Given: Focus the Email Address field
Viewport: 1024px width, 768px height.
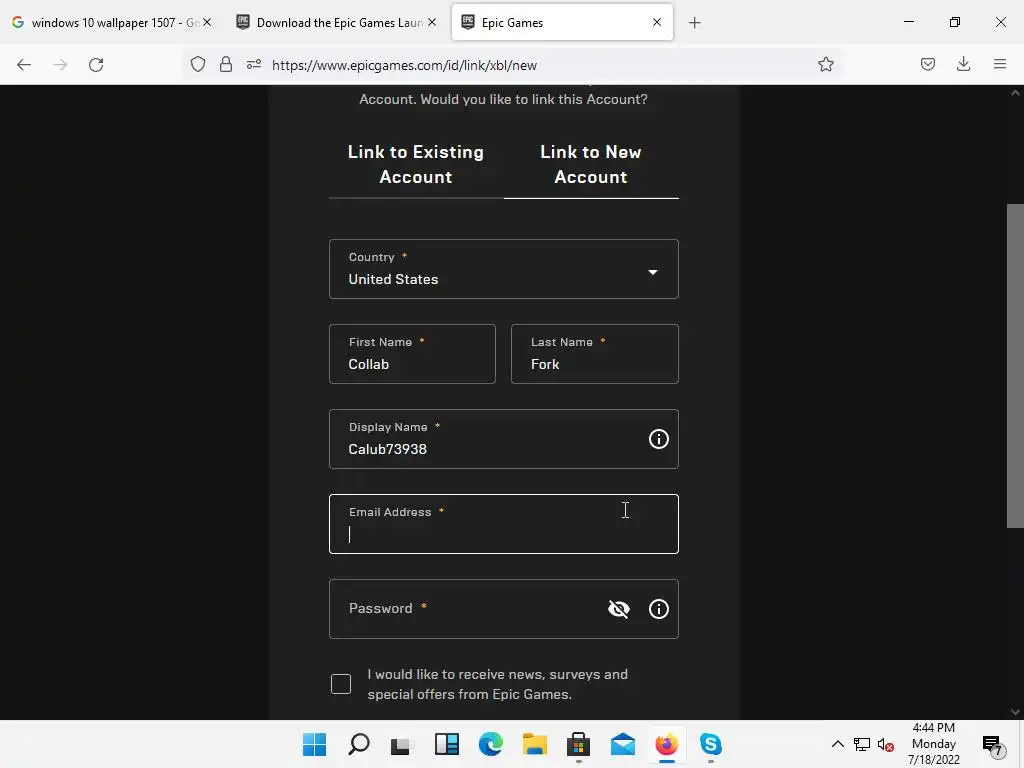Looking at the screenshot, I should point(504,524).
